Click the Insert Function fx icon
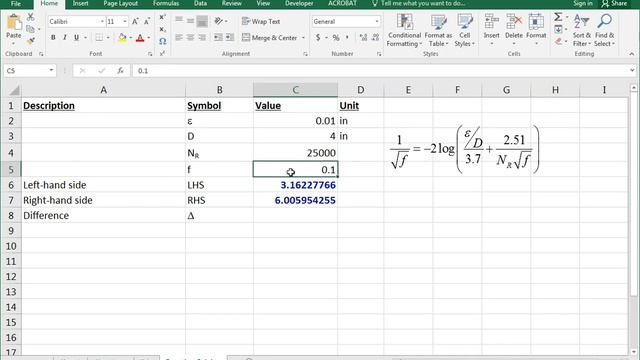The image size is (640, 360). [x=120, y=71]
